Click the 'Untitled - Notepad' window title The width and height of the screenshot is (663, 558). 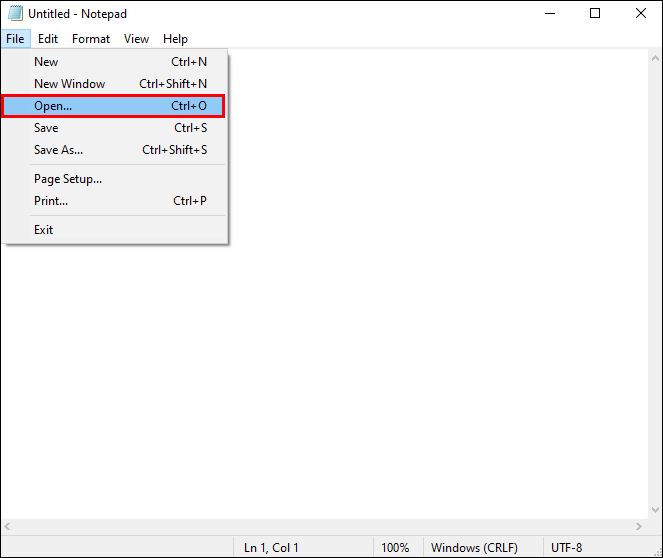pyautogui.click(x=77, y=14)
